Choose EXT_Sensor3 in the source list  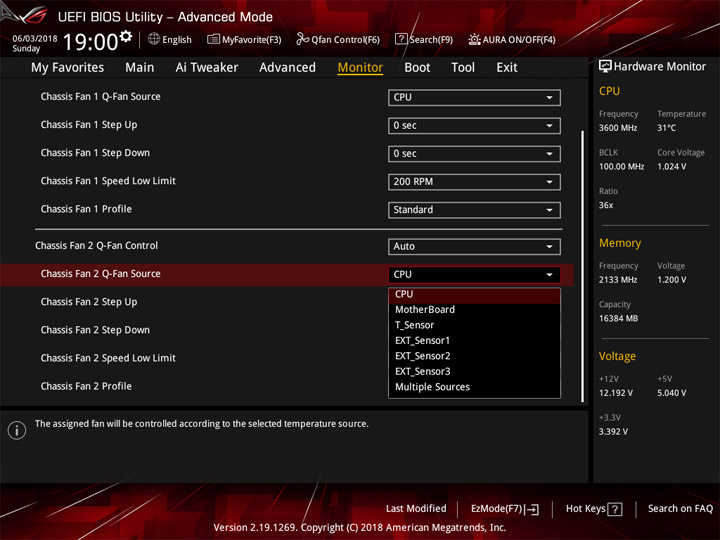pos(474,371)
